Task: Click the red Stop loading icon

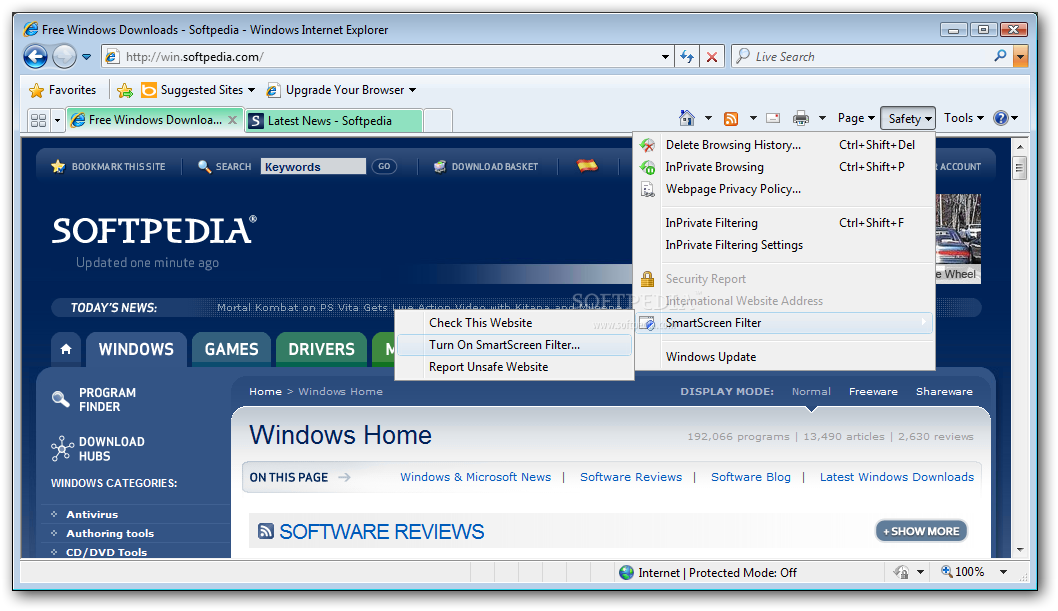Action: pos(712,57)
